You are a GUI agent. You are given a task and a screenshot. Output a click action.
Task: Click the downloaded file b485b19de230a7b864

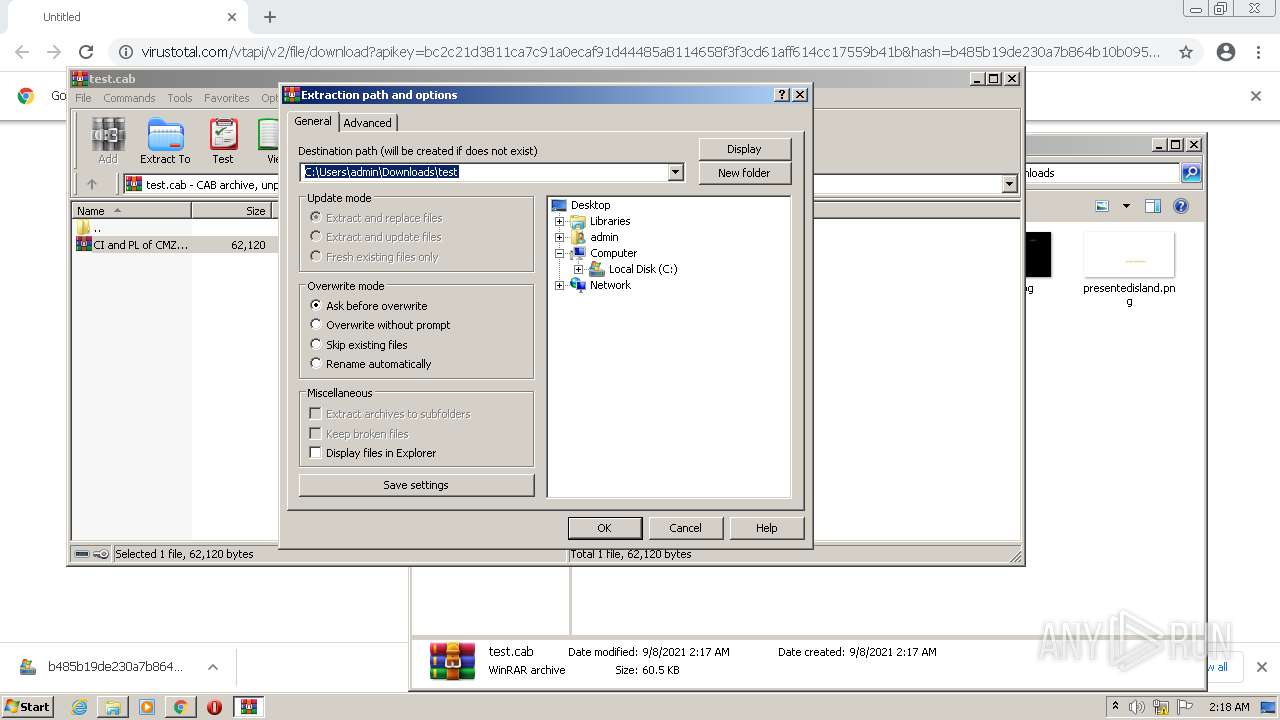[114, 667]
